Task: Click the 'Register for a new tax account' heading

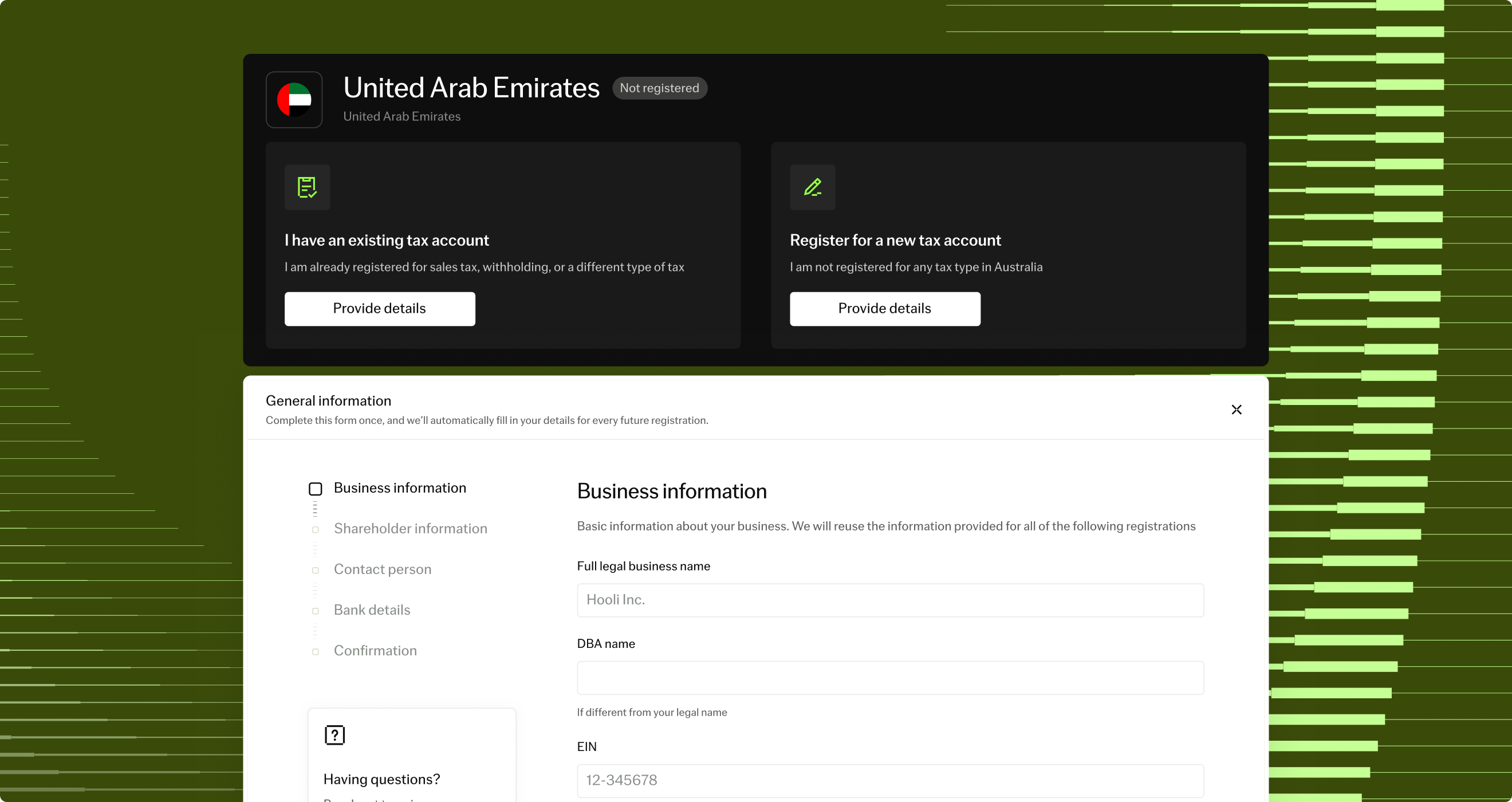Action: 895,240
